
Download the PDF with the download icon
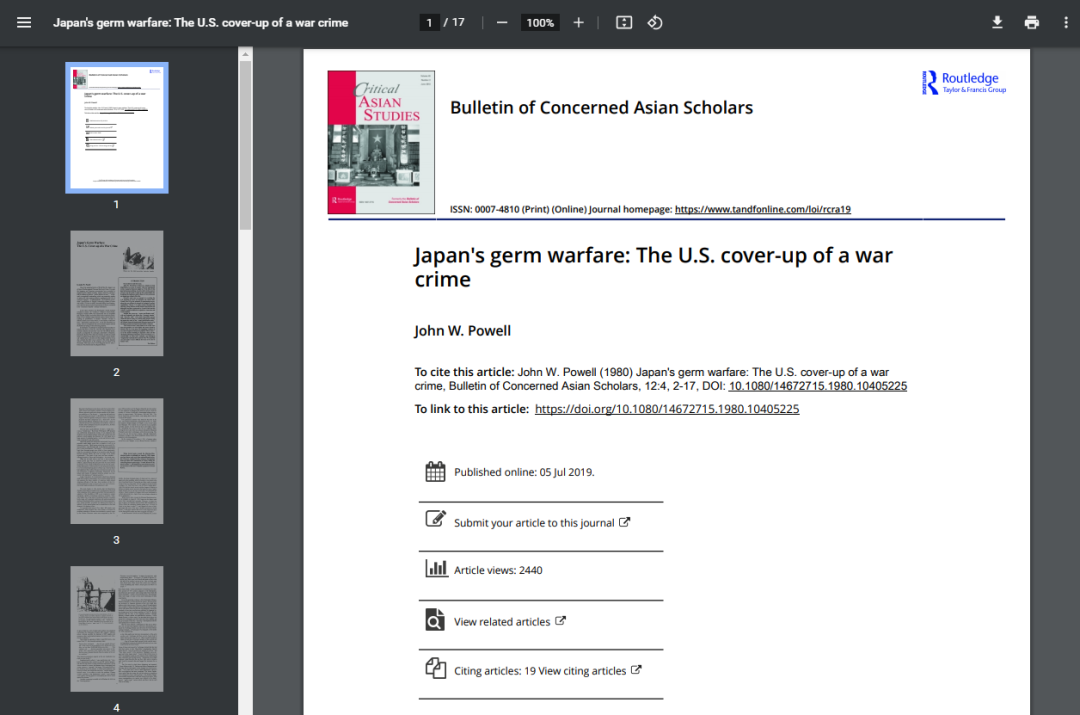997,22
